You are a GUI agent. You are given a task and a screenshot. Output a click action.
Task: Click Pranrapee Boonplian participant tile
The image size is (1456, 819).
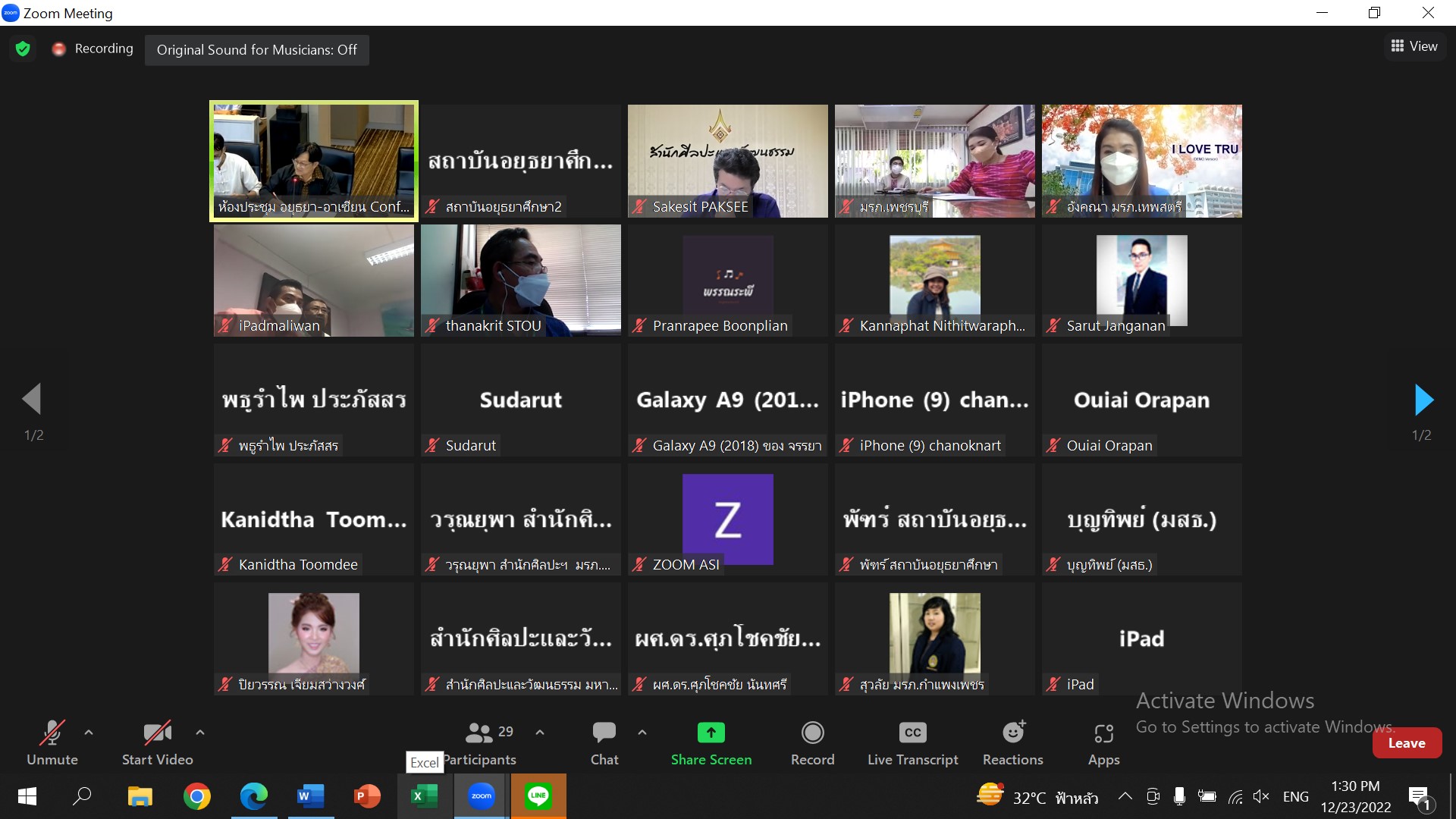click(x=728, y=281)
